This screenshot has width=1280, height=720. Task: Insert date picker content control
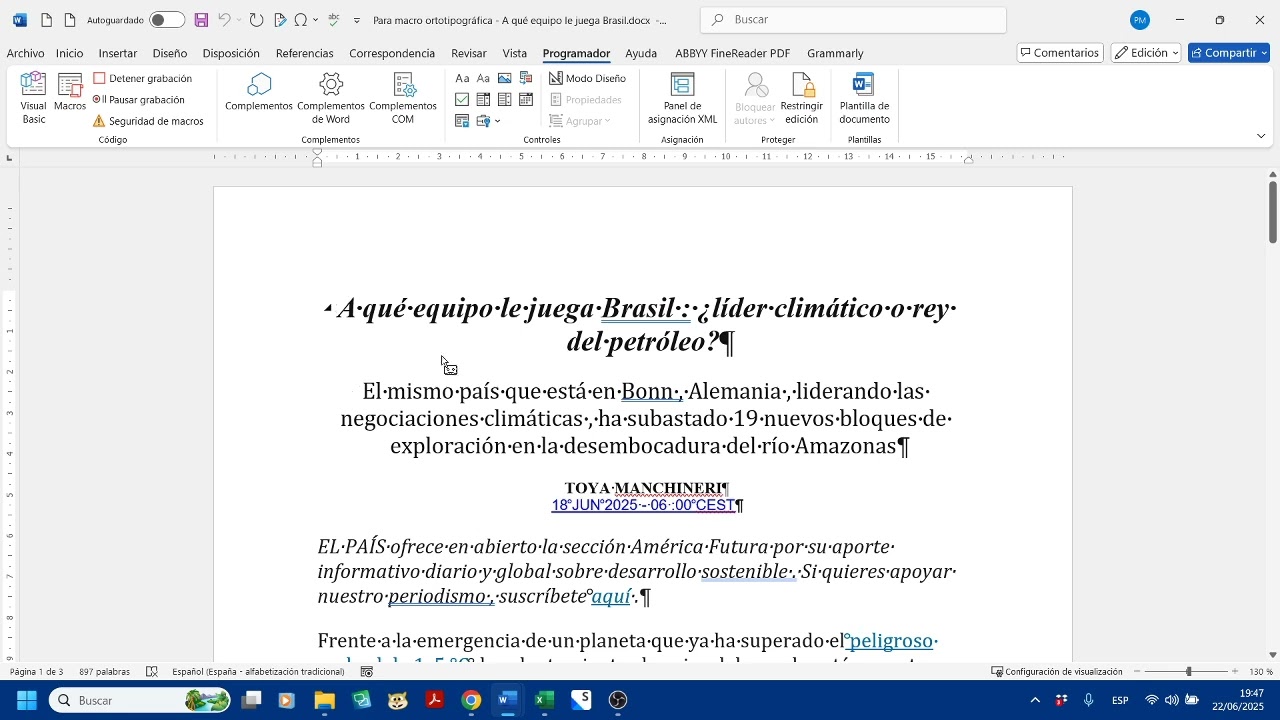pos(526,100)
